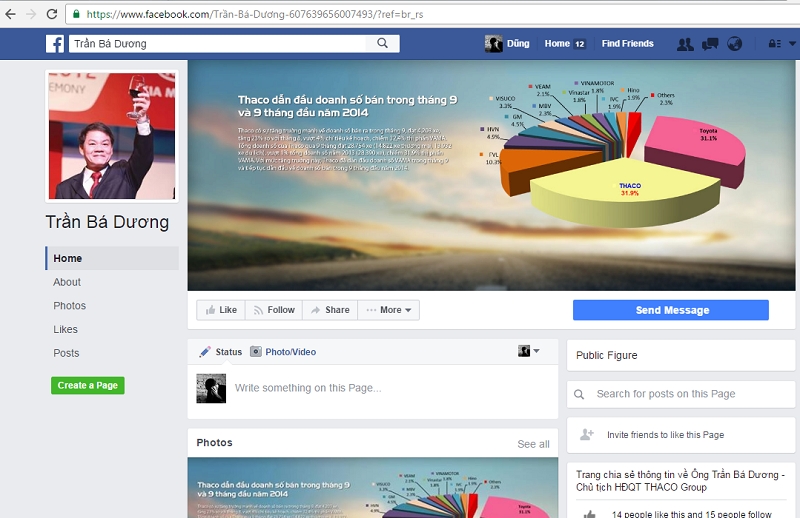The width and height of the screenshot is (800, 518).
Task: Expand the More dropdown on page
Action: coord(389,310)
